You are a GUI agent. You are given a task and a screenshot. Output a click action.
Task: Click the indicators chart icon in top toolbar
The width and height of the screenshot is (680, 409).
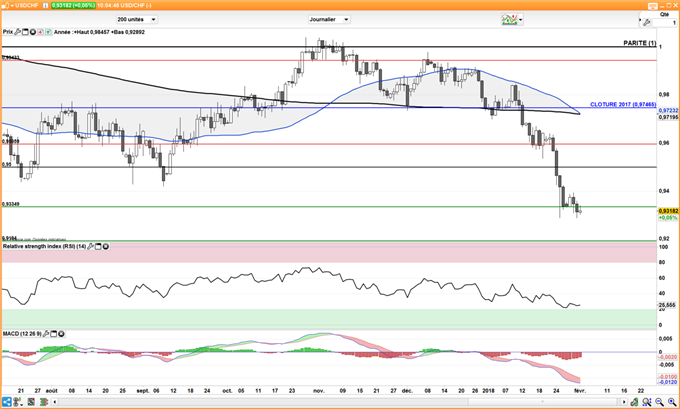pyautogui.click(x=509, y=20)
